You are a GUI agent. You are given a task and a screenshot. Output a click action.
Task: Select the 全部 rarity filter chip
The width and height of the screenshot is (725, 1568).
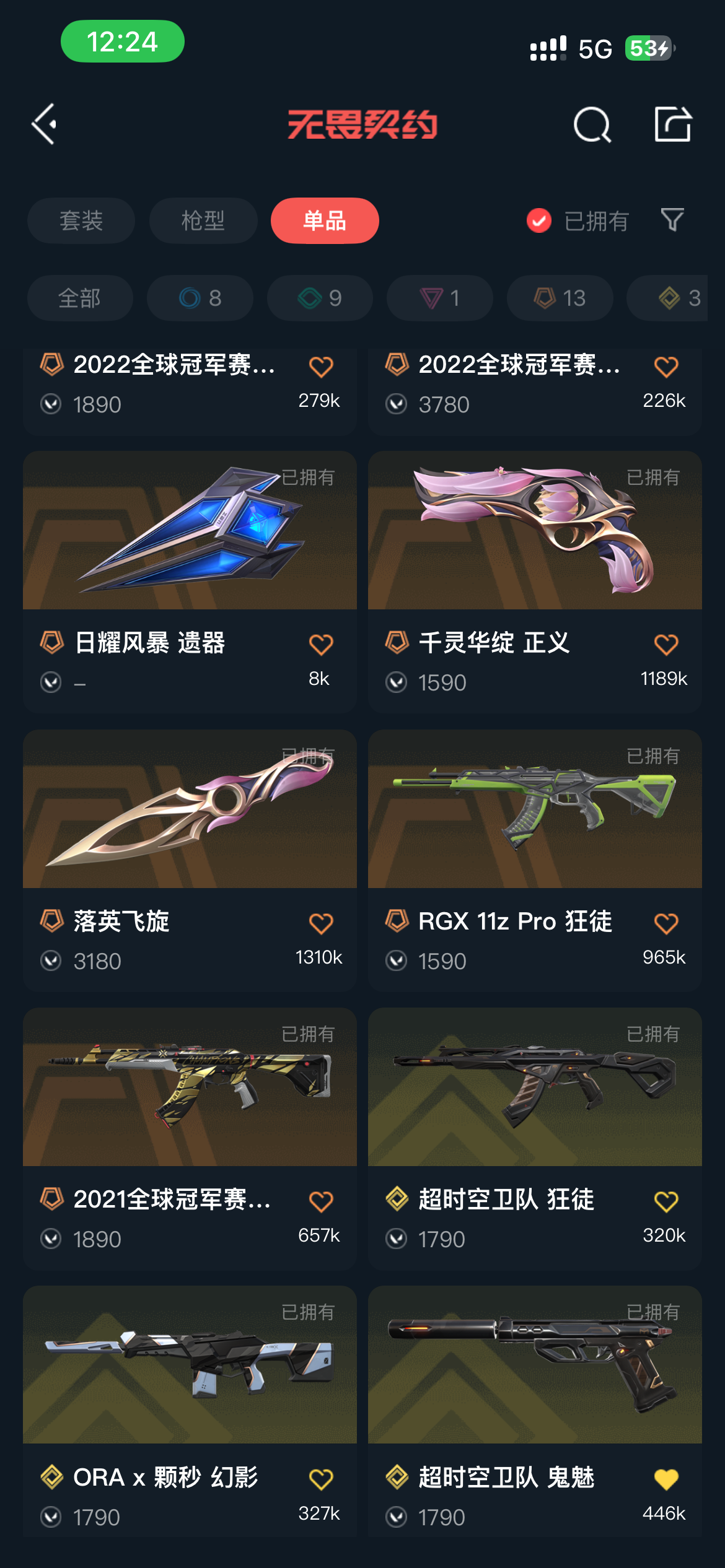coord(80,298)
